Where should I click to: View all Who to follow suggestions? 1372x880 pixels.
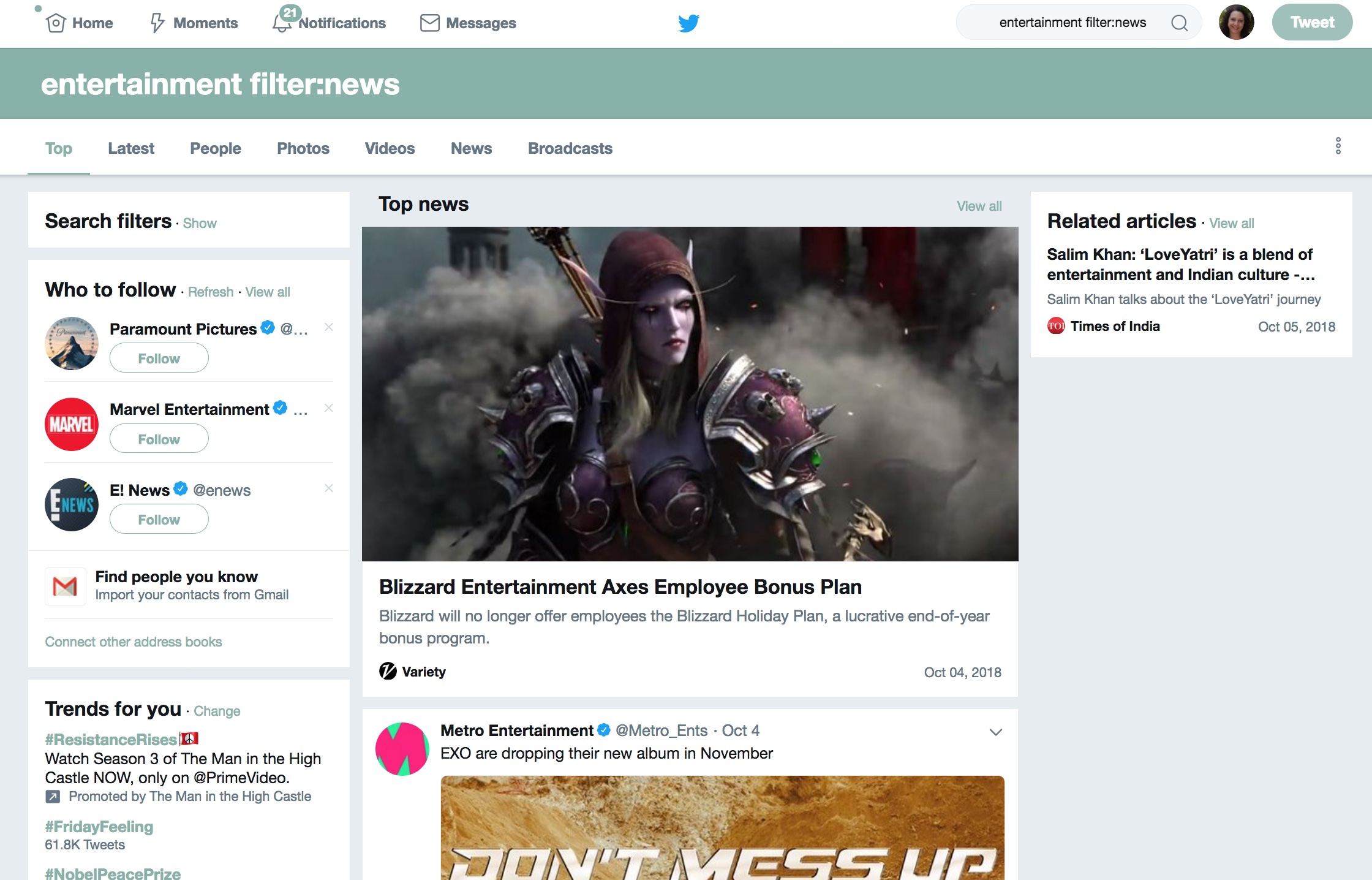(x=268, y=292)
